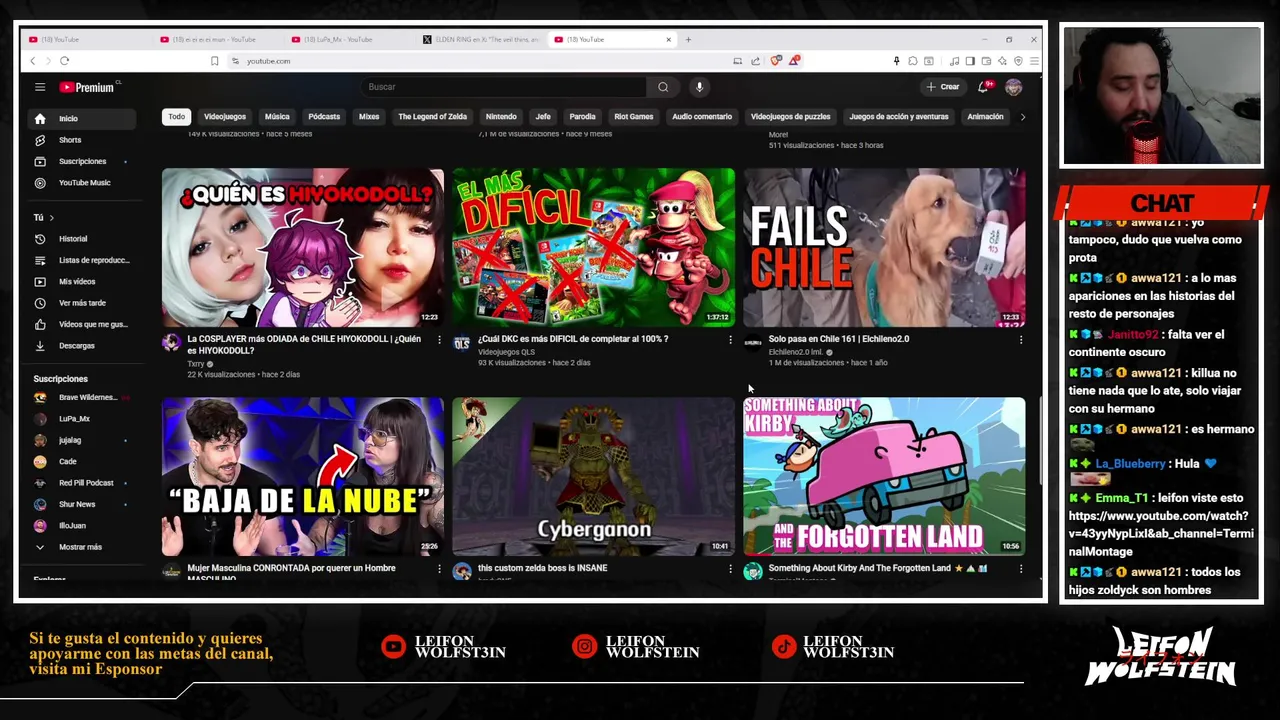1280x720 pixels.
Task: Switch to LuPa_Mx YouTube browser tab
Action: pos(350,39)
